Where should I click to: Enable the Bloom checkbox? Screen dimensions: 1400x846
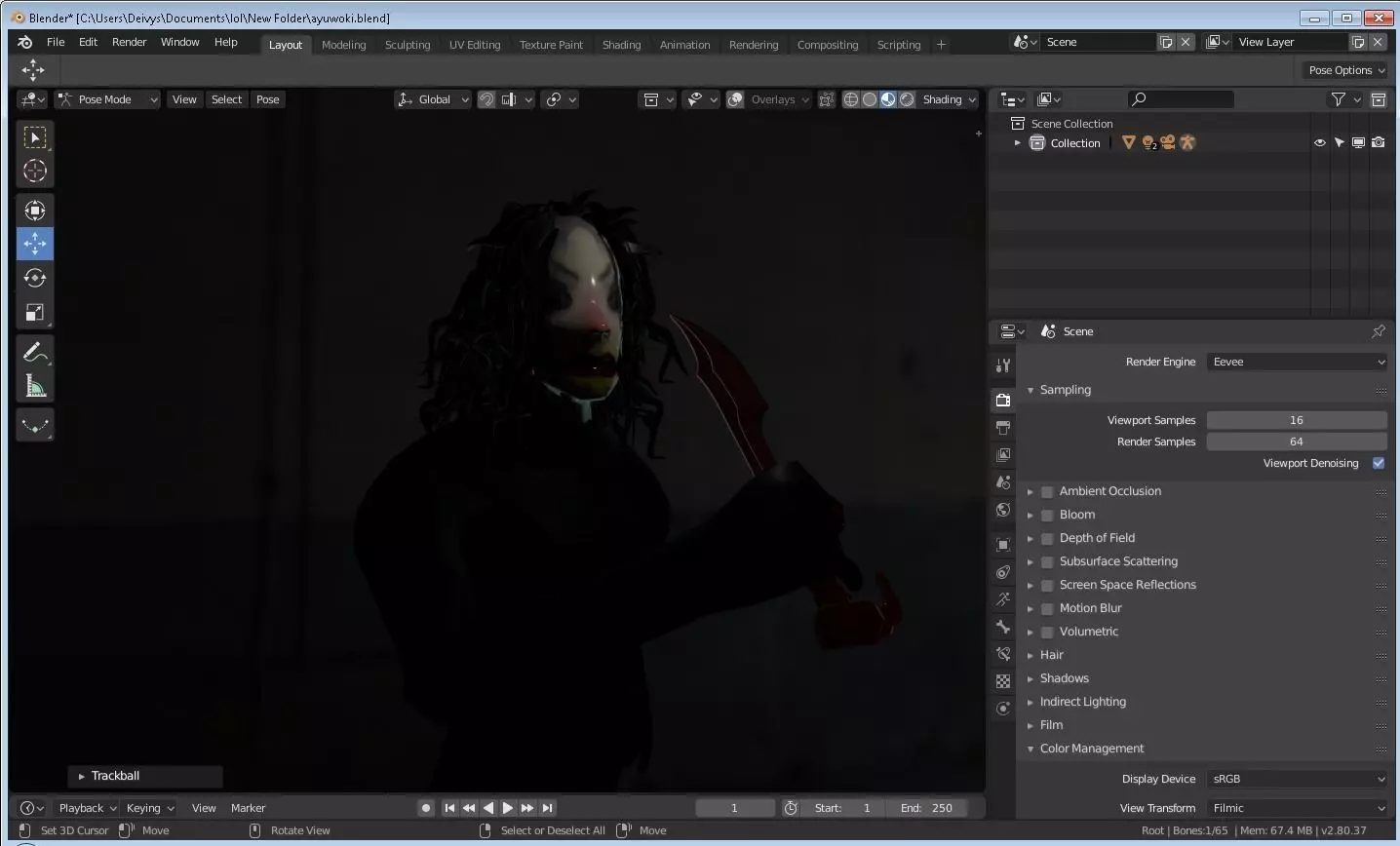point(1047,515)
